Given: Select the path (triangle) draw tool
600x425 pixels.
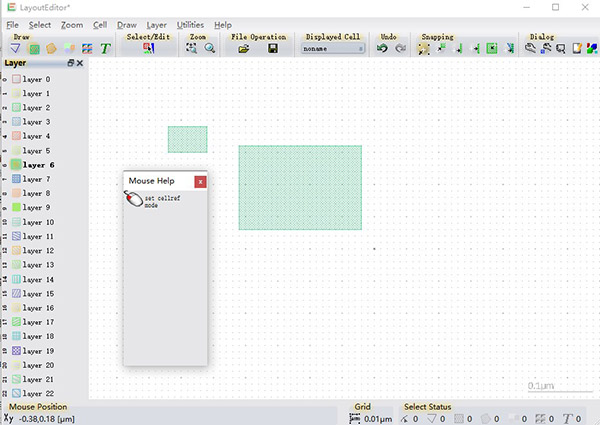Looking at the screenshot, I should point(15,49).
